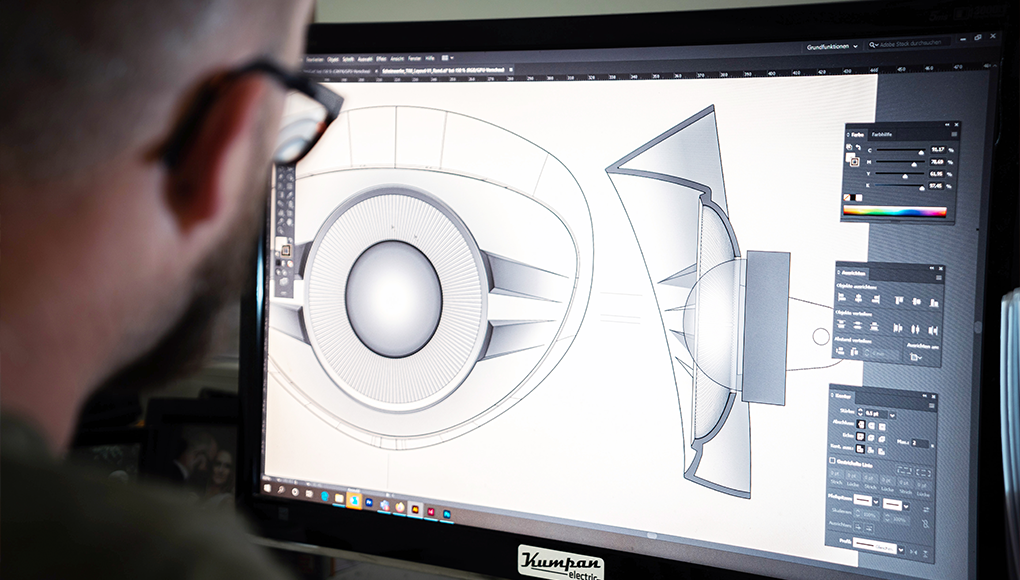Image resolution: width=1020 pixels, height=580 pixels.
Task: Select the horizontal align center icon in Ausrichten panel
Action: 859,299
